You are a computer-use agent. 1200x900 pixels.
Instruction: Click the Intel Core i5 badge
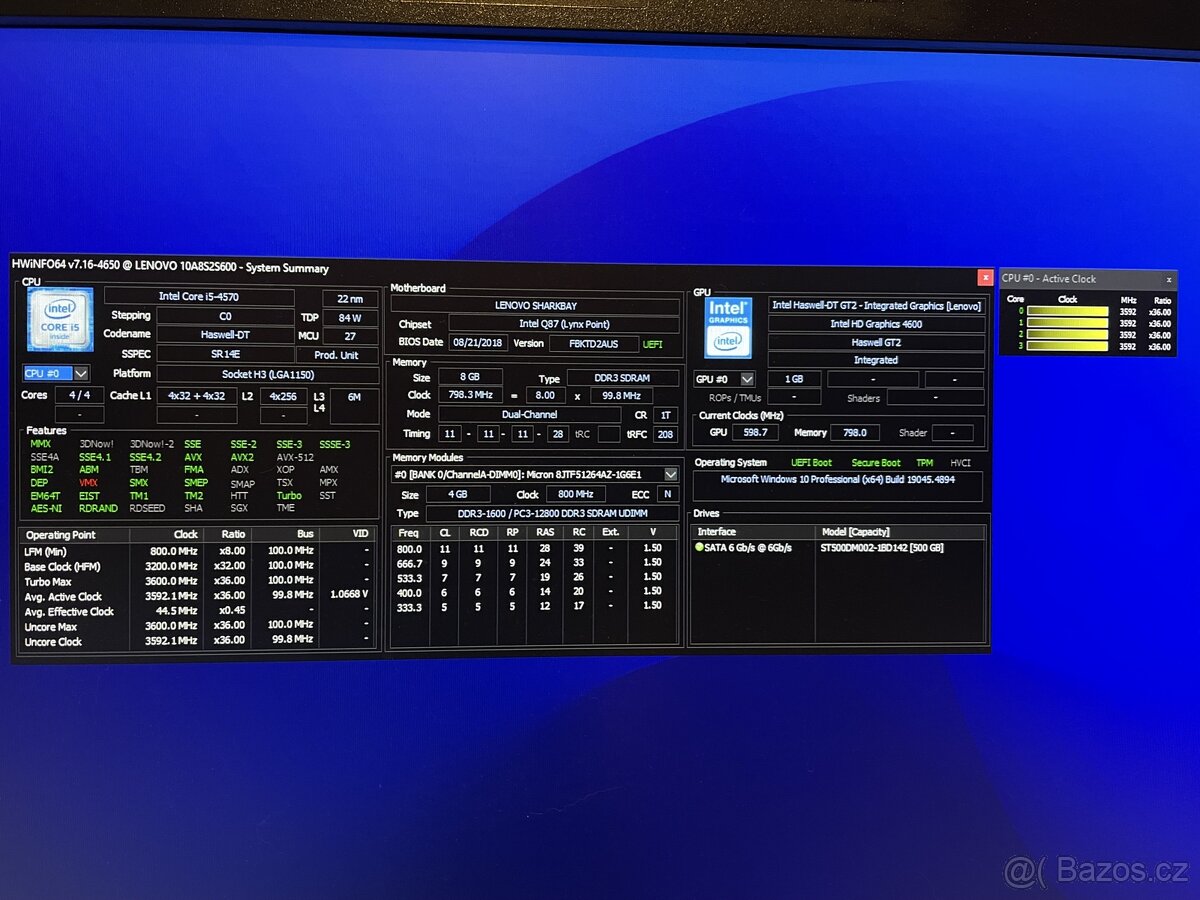click(x=58, y=320)
